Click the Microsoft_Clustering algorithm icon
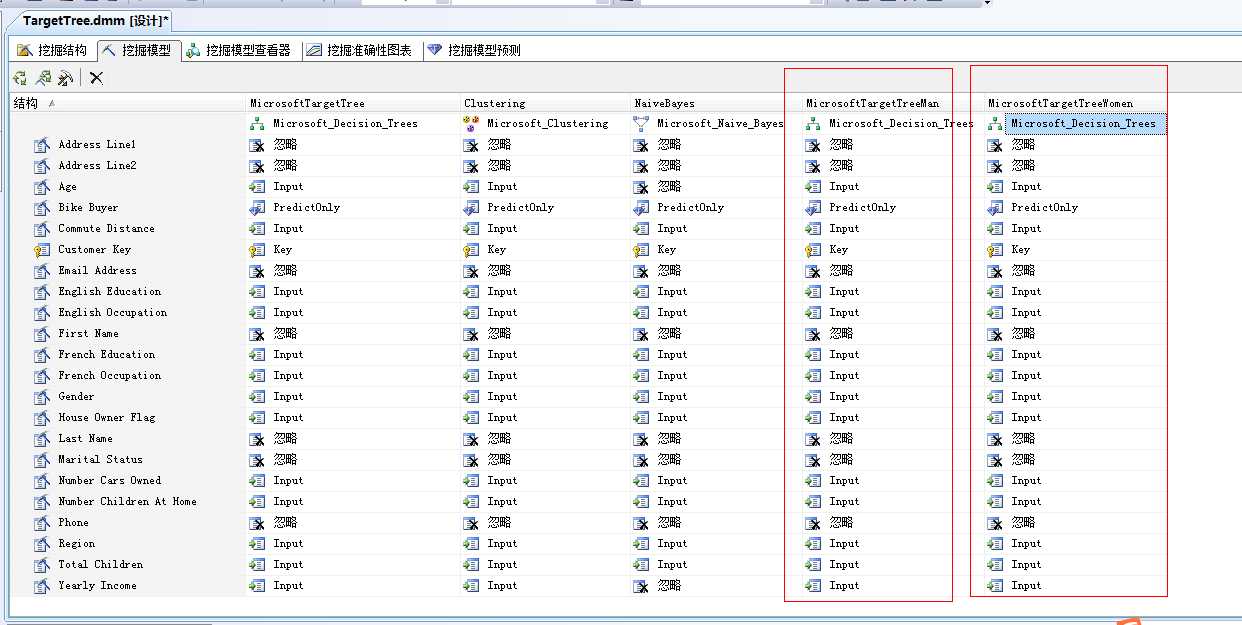The height and width of the screenshot is (625, 1242). tap(471, 124)
